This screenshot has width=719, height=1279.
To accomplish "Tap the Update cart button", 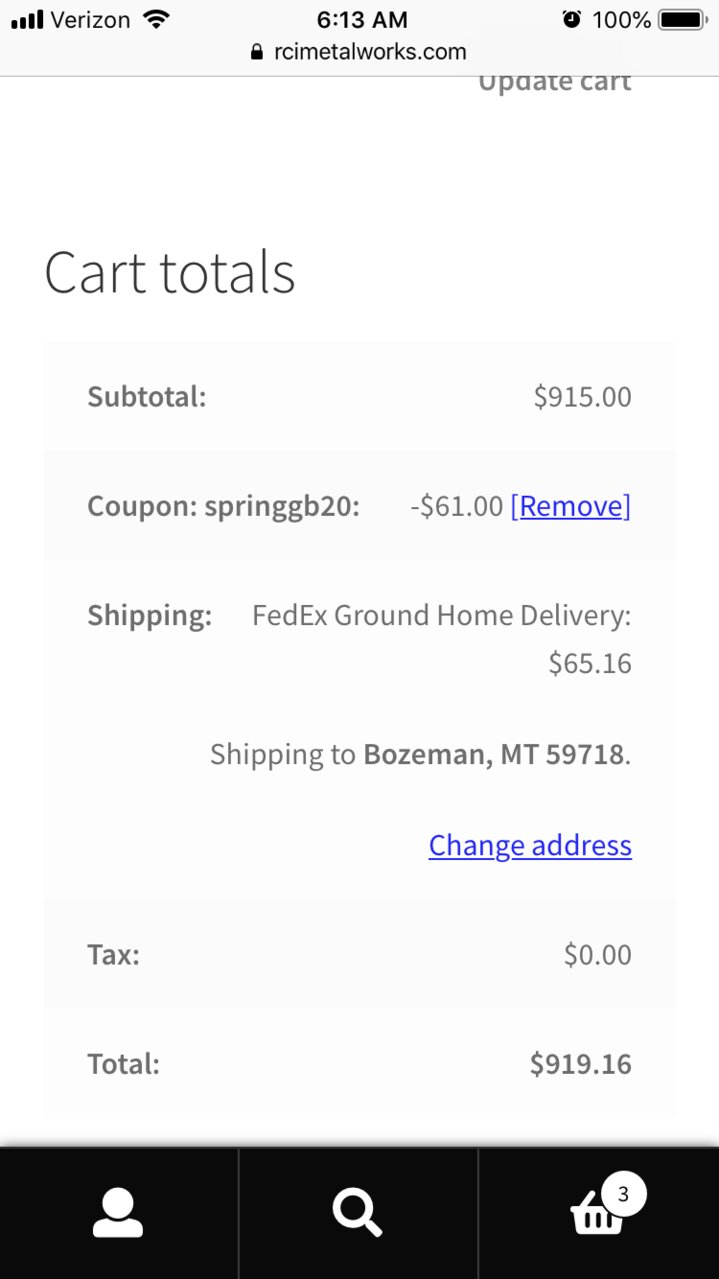I will 555,82.
